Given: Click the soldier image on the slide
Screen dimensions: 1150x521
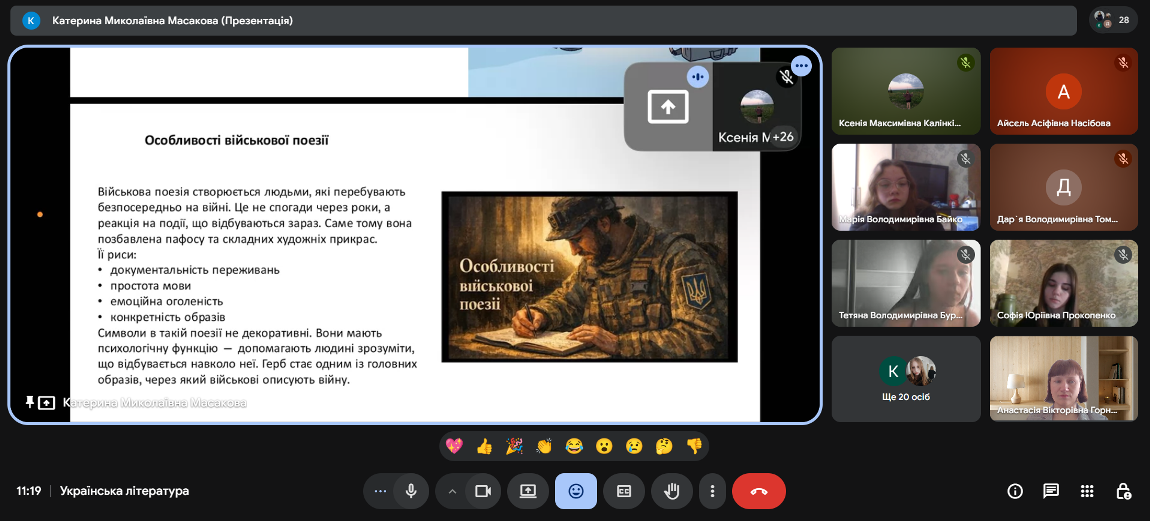Looking at the screenshot, I should point(590,277).
